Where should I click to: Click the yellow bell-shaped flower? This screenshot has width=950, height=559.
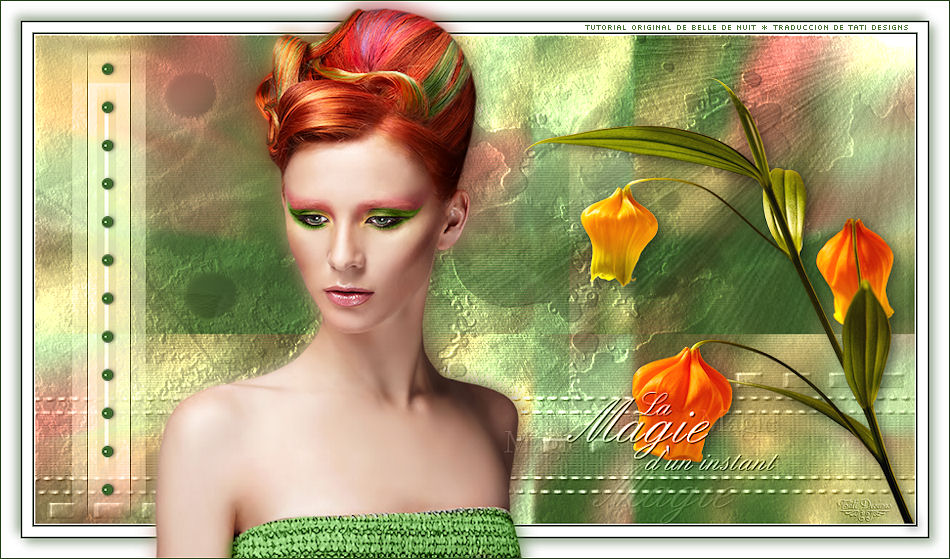click(618, 234)
